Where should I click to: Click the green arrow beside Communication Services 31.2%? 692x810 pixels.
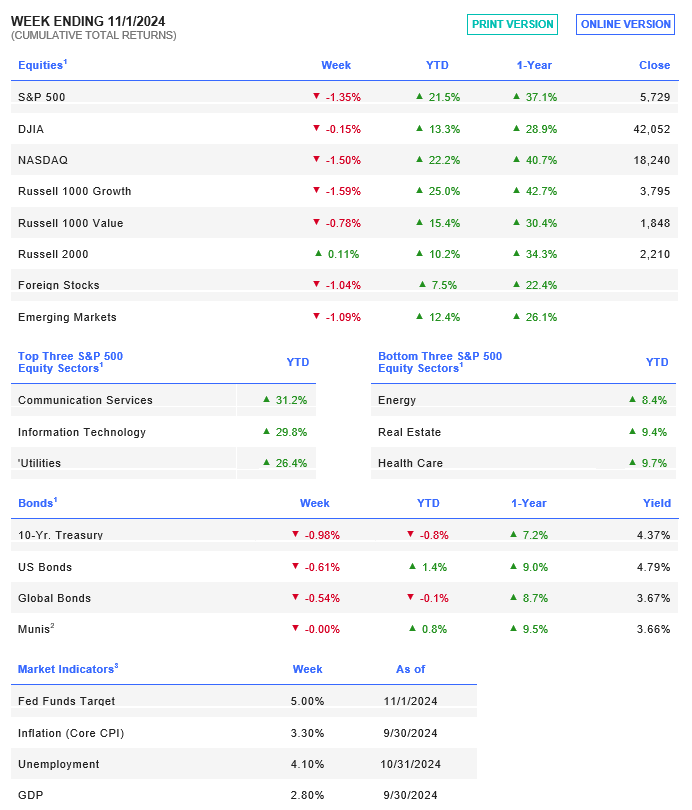point(266,399)
